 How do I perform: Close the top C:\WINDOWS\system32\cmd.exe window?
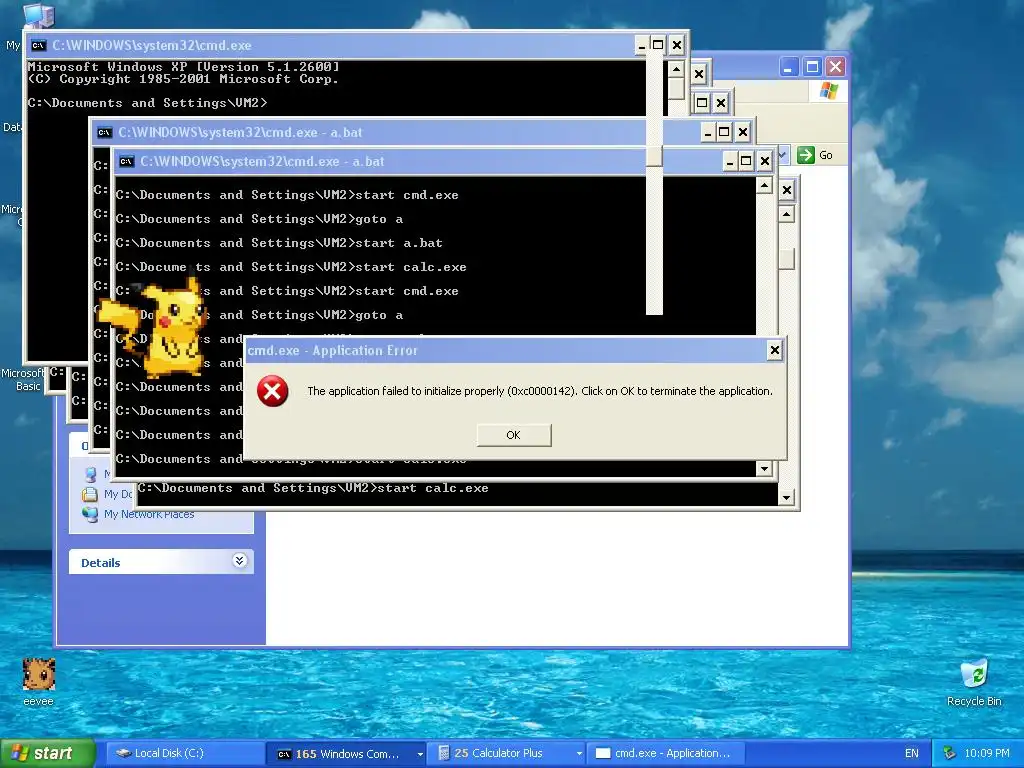click(x=677, y=45)
